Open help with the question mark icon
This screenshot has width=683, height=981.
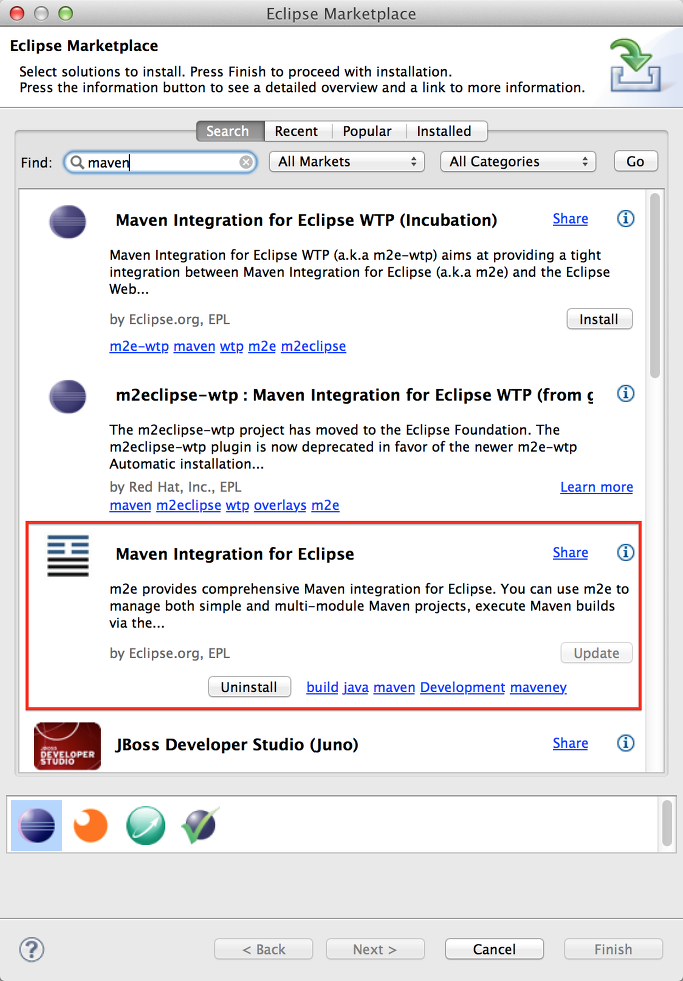31,949
